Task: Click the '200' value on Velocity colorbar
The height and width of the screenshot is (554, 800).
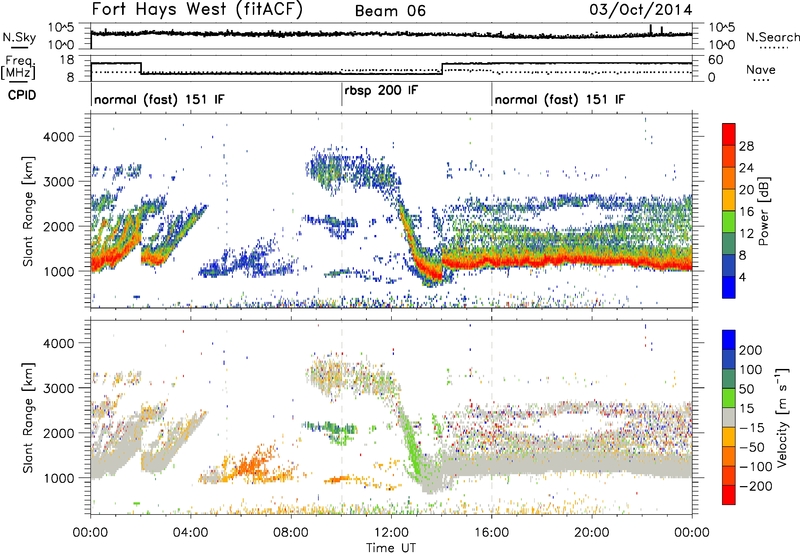Action: [751, 350]
